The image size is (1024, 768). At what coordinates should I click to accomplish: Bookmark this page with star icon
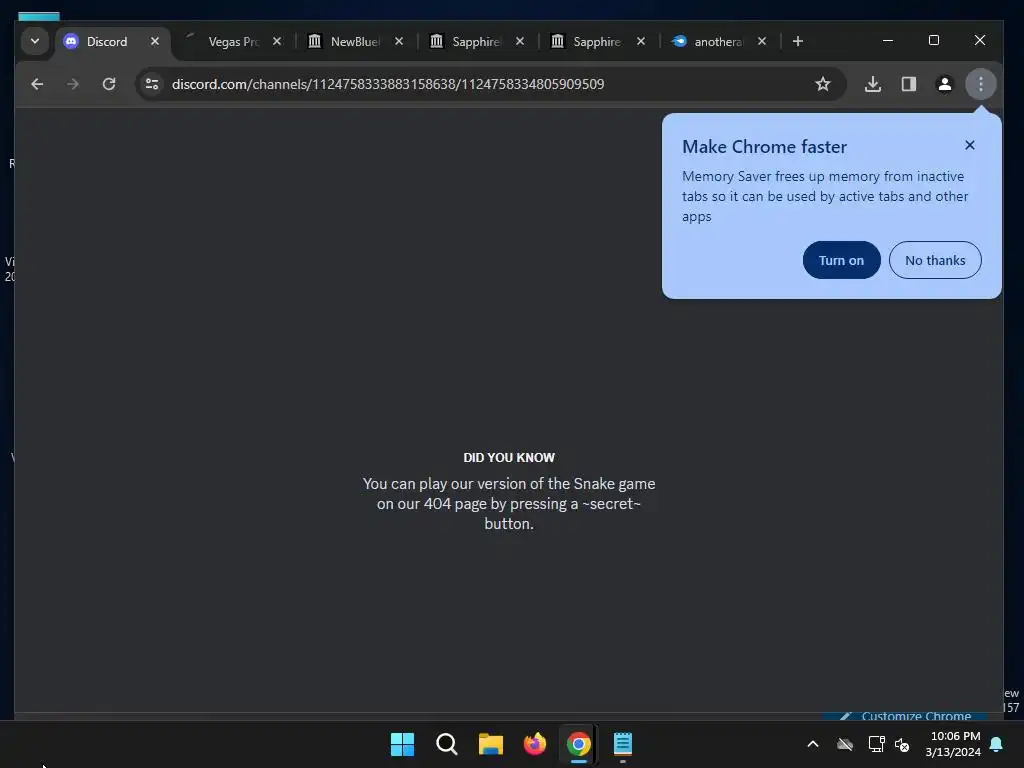(x=823, y=84)
